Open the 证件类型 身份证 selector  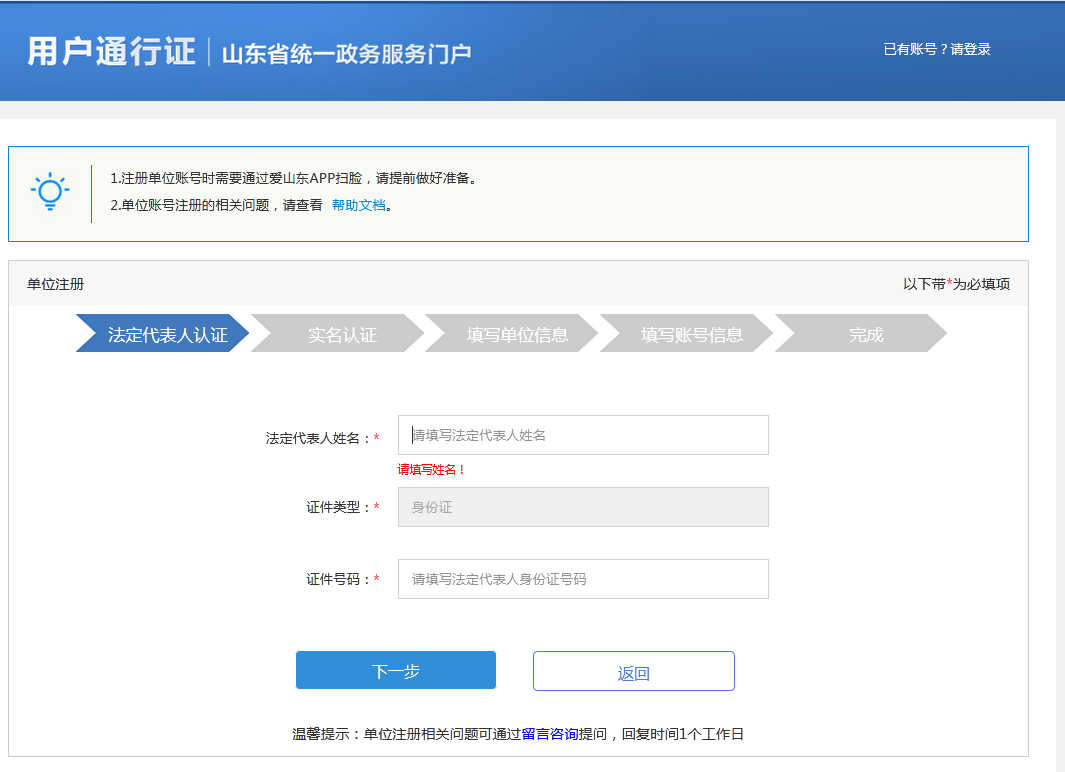click(583, 507)
